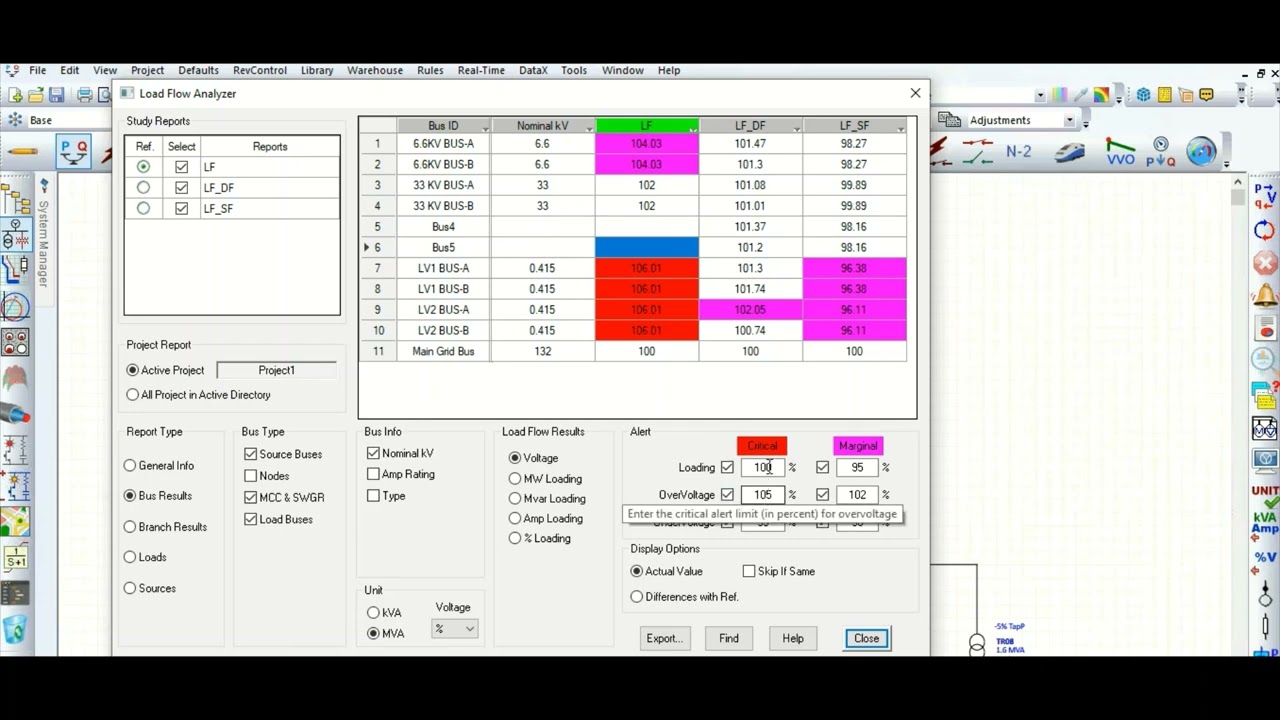Viewport: 1280px width, 720px height.
Task: Open the LF column filter dropdown
Action: point(692,127)
